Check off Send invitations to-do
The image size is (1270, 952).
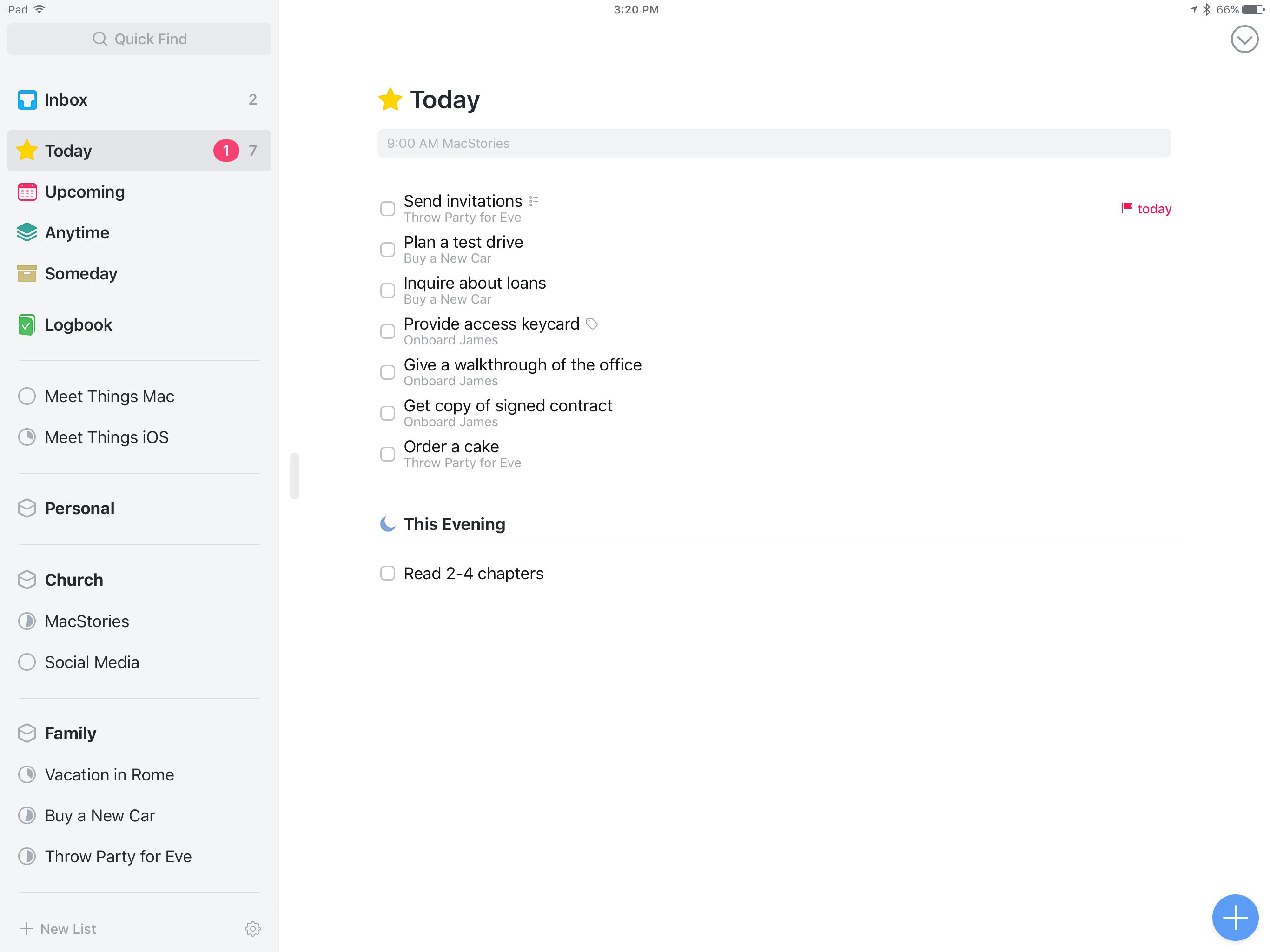click(x=388, y=208)
